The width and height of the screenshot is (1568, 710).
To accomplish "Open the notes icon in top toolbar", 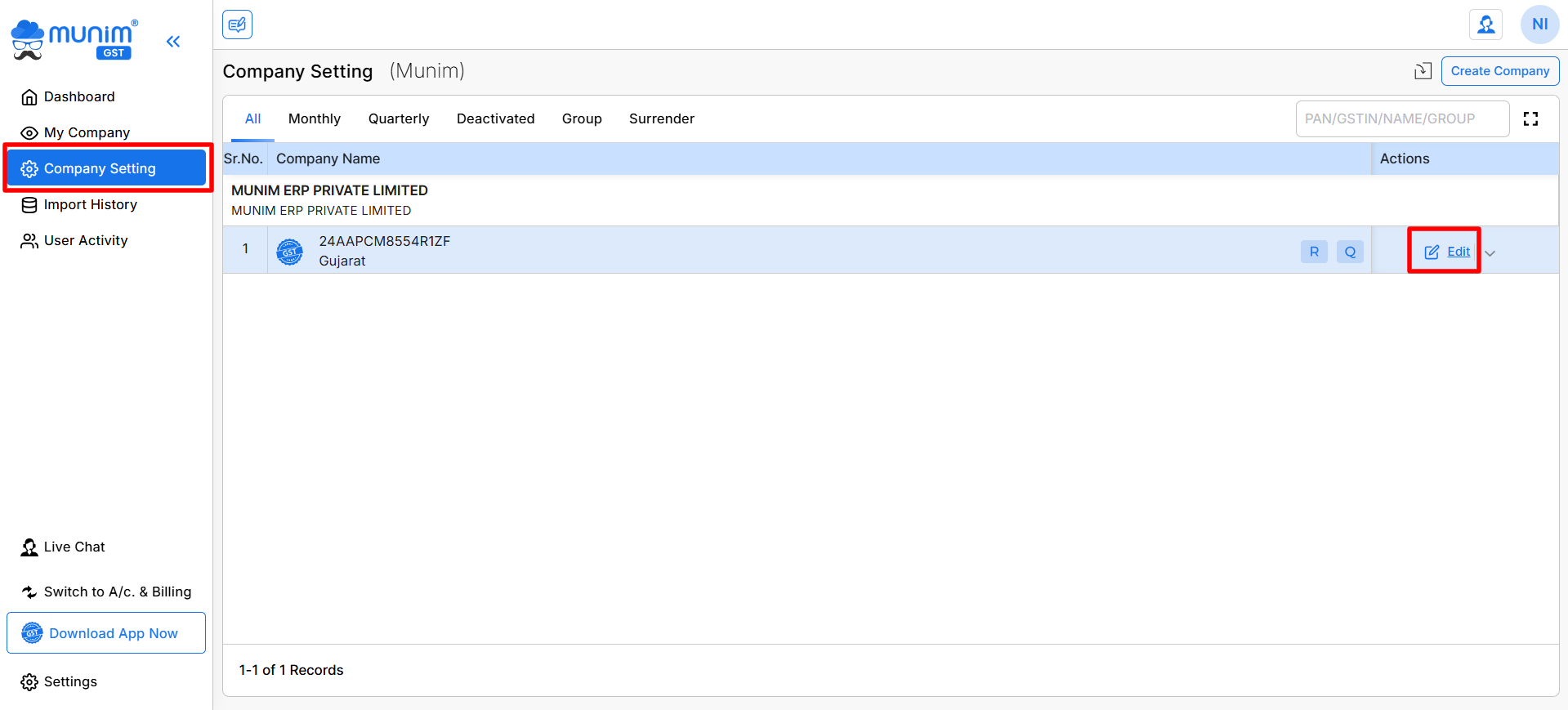I will (x=237, y=25).
